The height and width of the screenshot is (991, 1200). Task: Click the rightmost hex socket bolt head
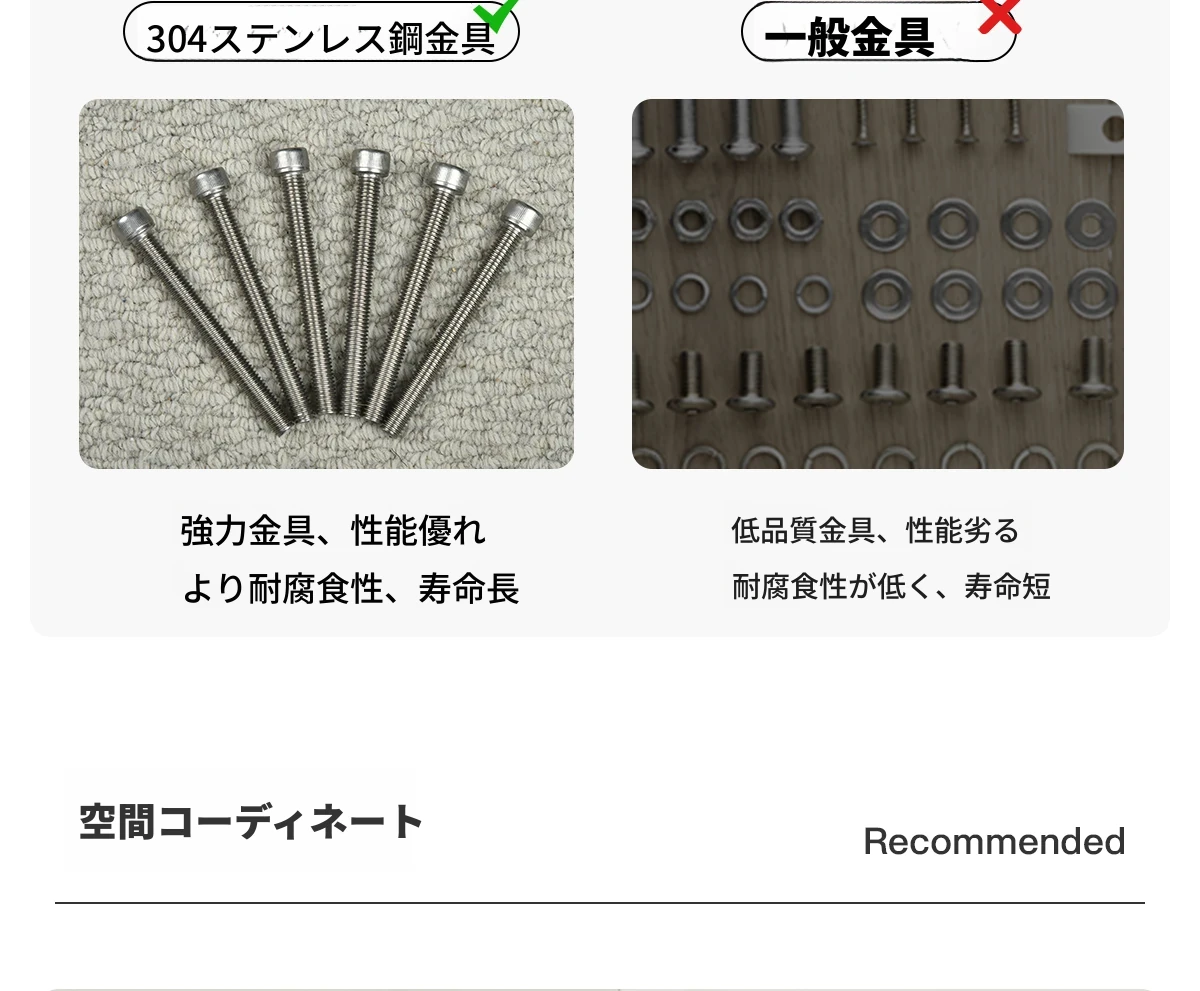521,216
